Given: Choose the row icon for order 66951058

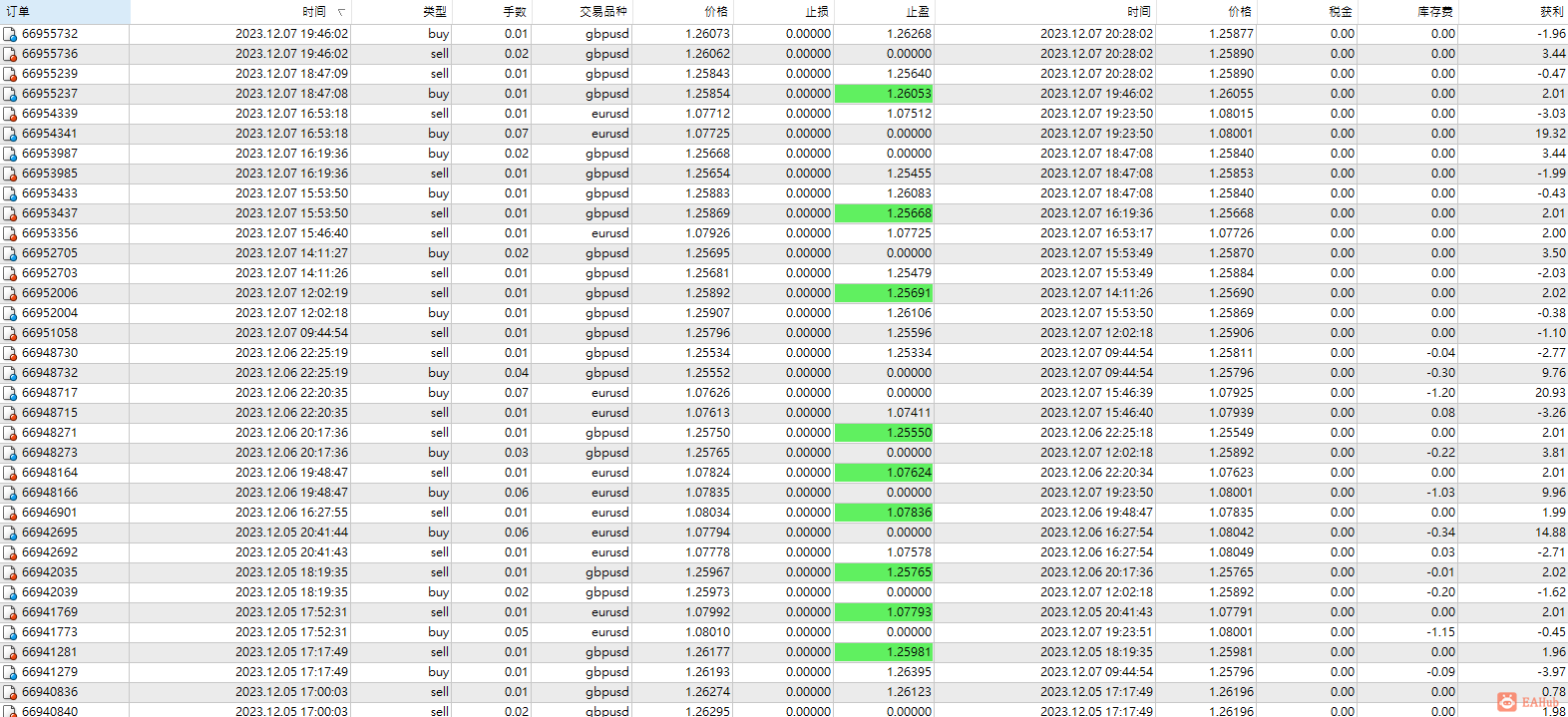Looking at the screenshot, I should [10, 333].
